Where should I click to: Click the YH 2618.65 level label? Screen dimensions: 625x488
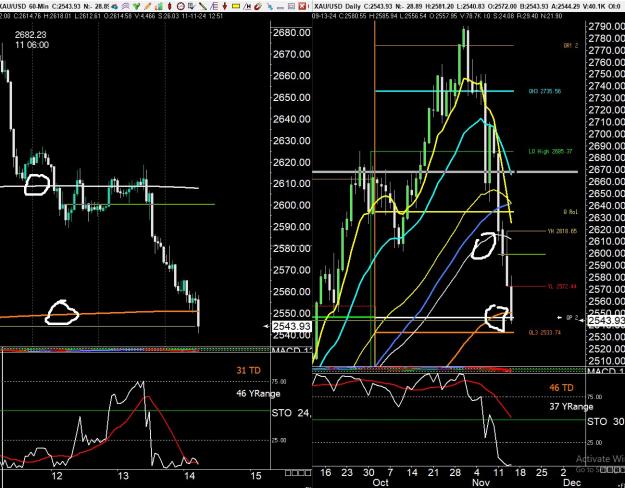562,231
